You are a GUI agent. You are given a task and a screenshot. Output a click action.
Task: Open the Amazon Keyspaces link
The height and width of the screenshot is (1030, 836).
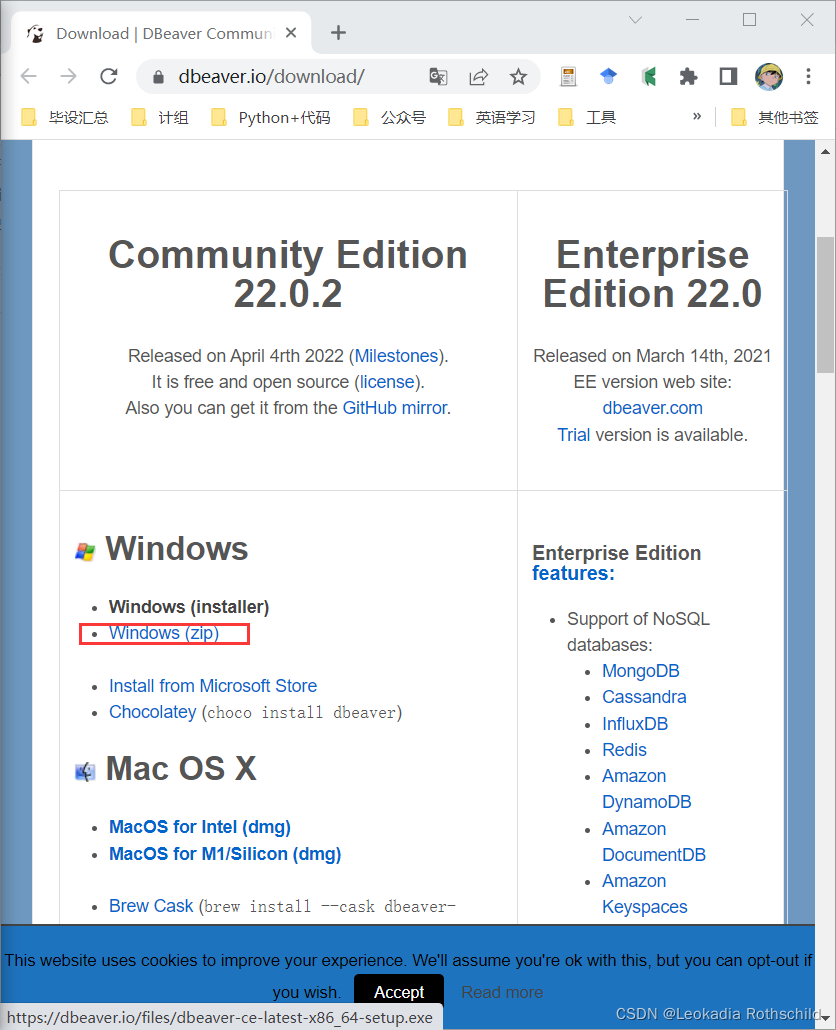(644, 894)
